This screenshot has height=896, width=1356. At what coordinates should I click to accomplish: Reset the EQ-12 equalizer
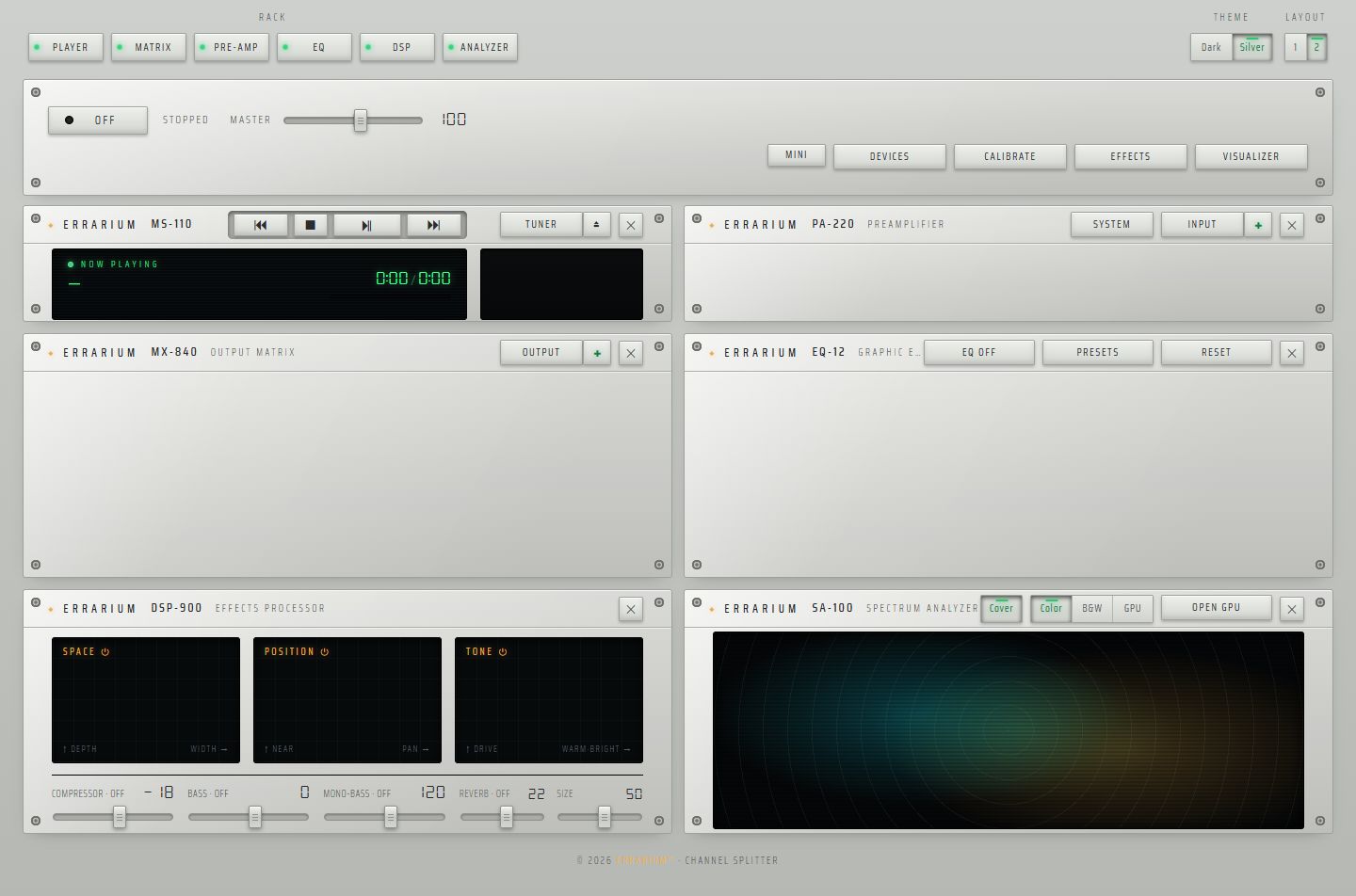[1217, 352]
